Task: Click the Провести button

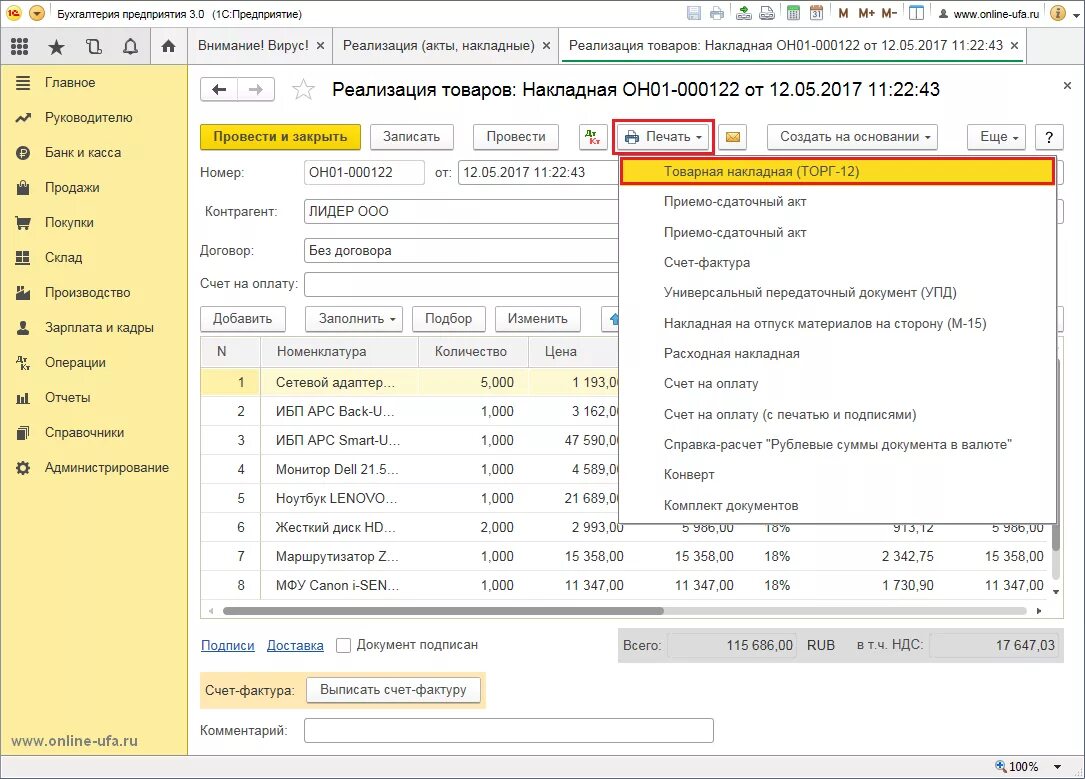Action: click(x=516, y=137)
